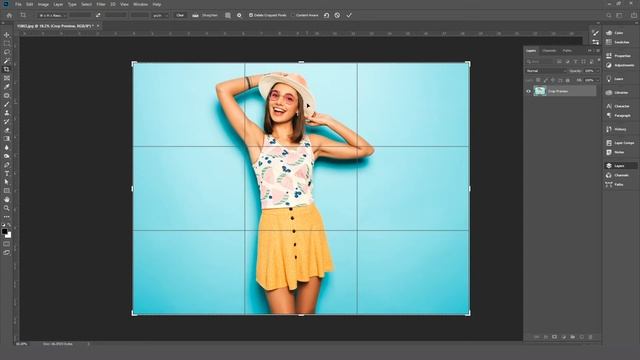The width and height of the screenshot is (640, 360).
Task: Commit the crop with the checkmark
Action: pyautogui.click(x=349, y=15)
